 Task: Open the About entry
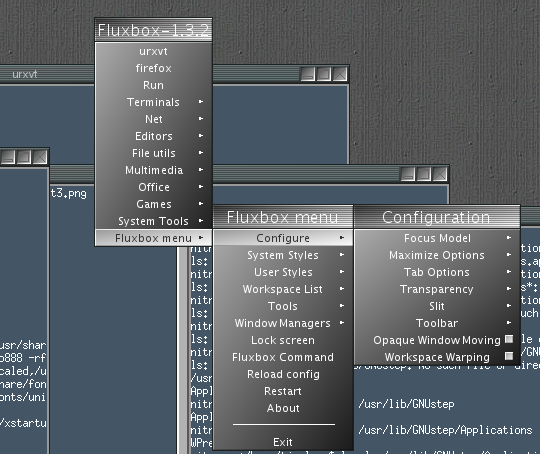click(x=283, y=408)
